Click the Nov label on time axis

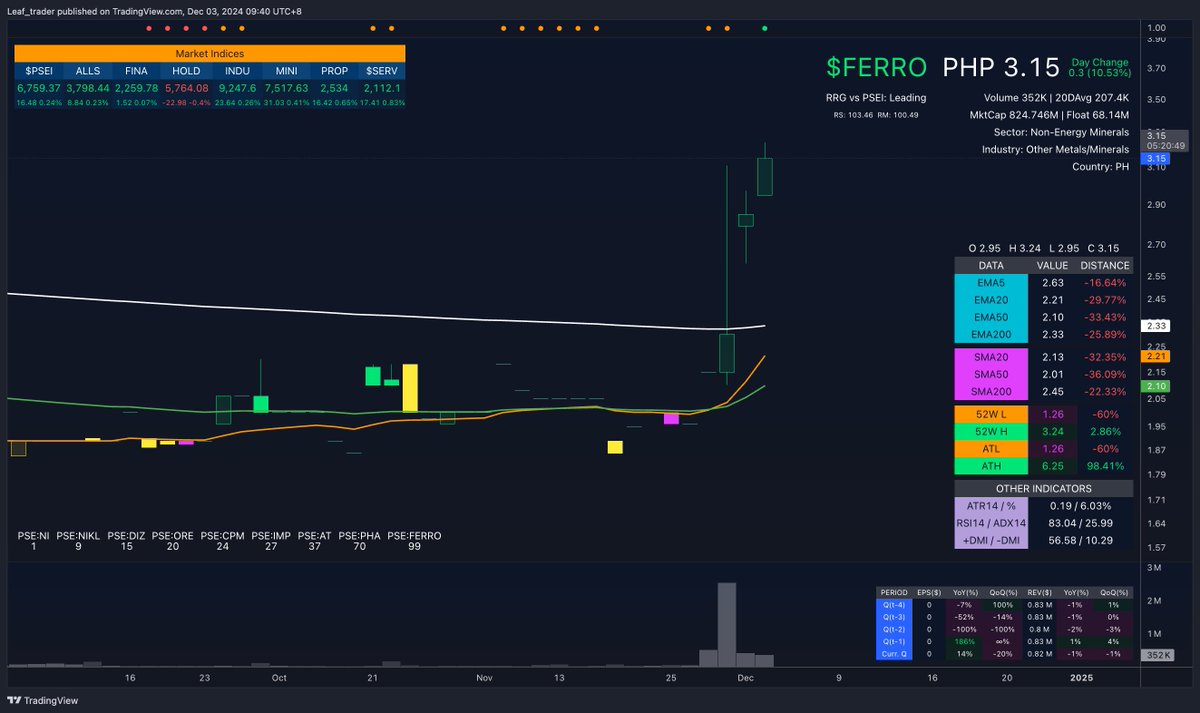tap(484, 678)
